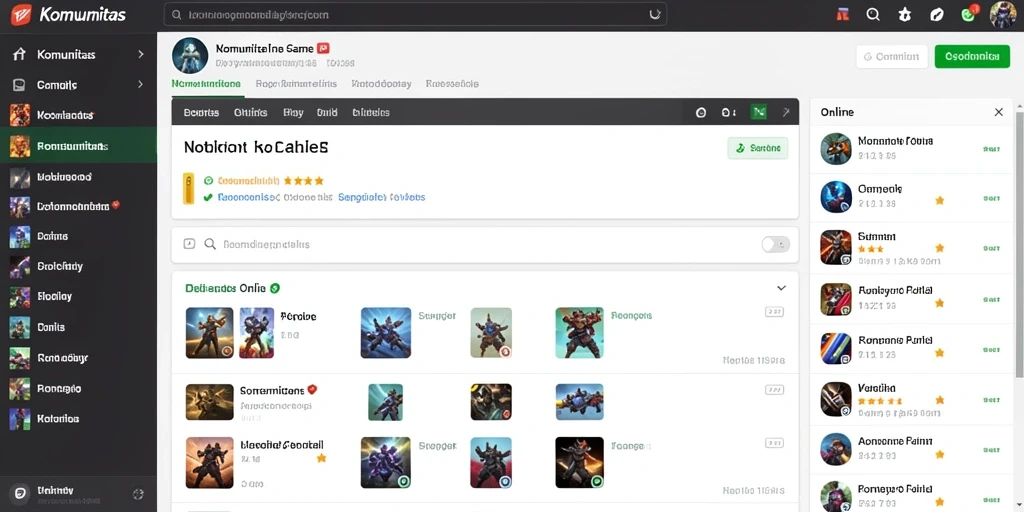The width and height of the screenshot is (1024, 512).
Task: Click the green circle indicator beside orange stars
Action: 208,181
